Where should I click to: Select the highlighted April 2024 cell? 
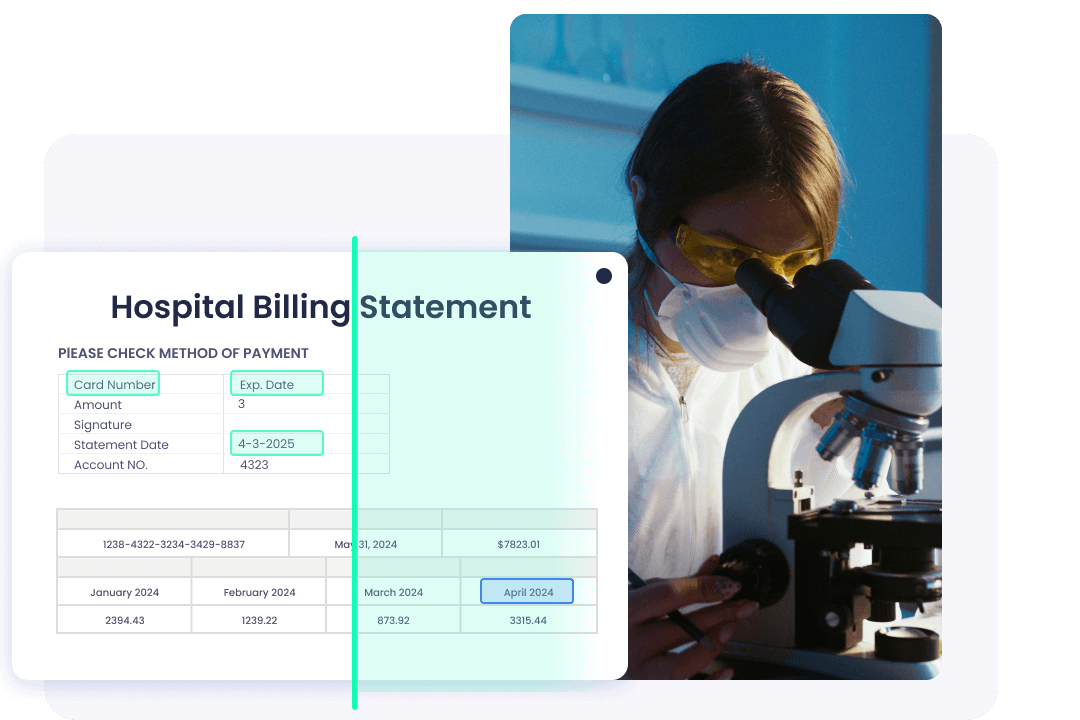pos(527,592)
